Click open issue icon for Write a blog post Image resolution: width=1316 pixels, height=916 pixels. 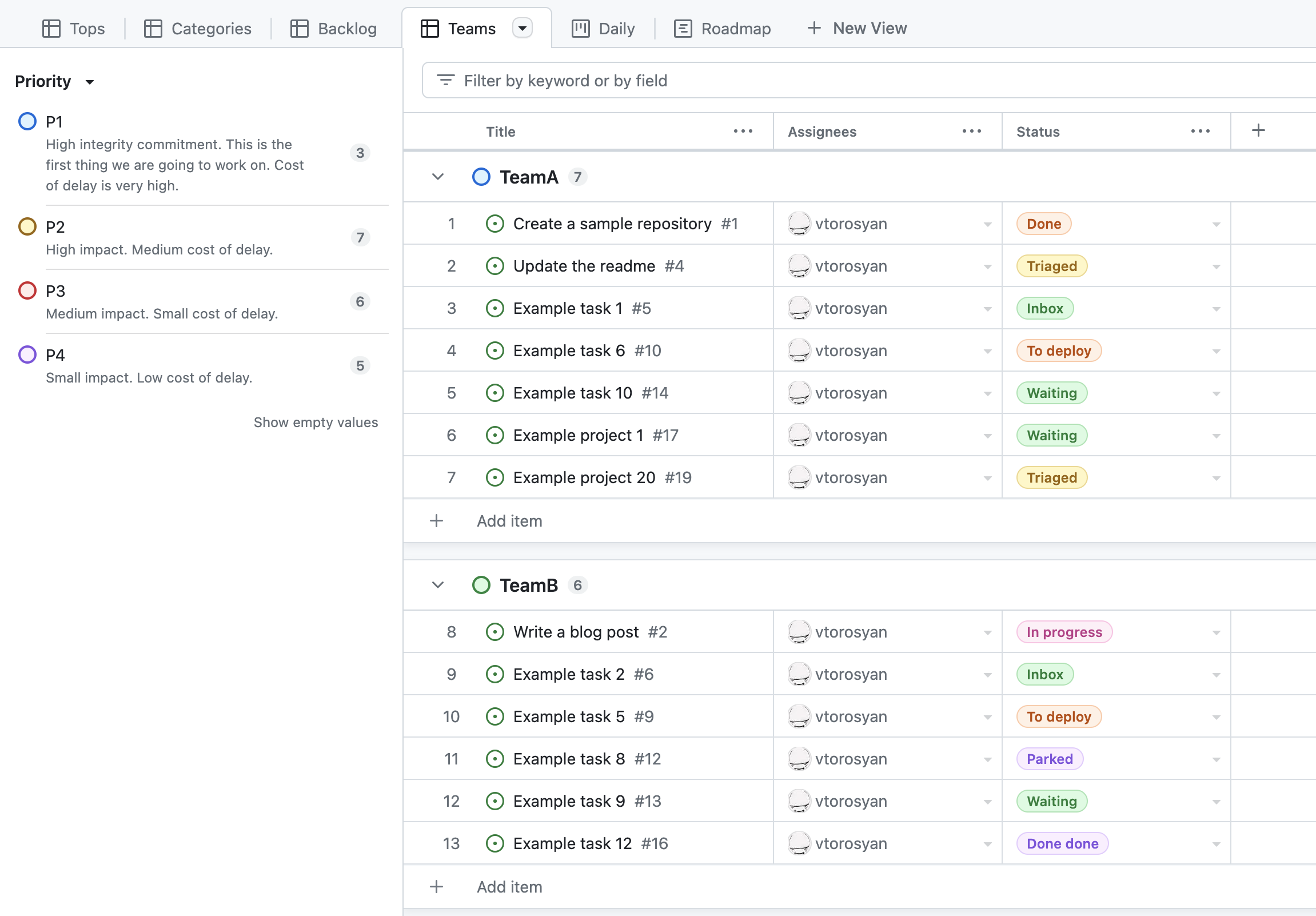(495, 632)
